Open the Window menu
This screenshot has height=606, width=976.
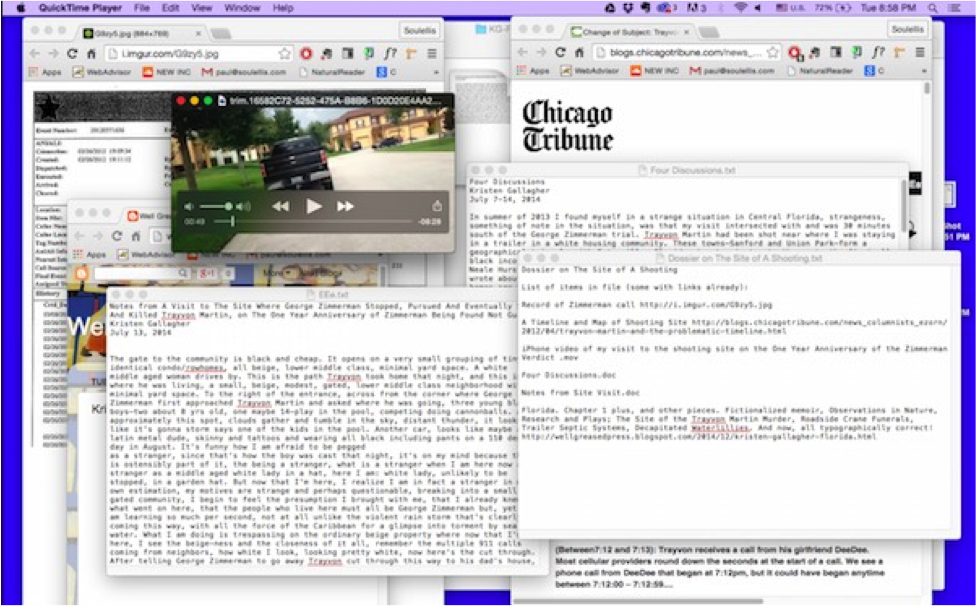pyautogui.click(x=242, y=8)
